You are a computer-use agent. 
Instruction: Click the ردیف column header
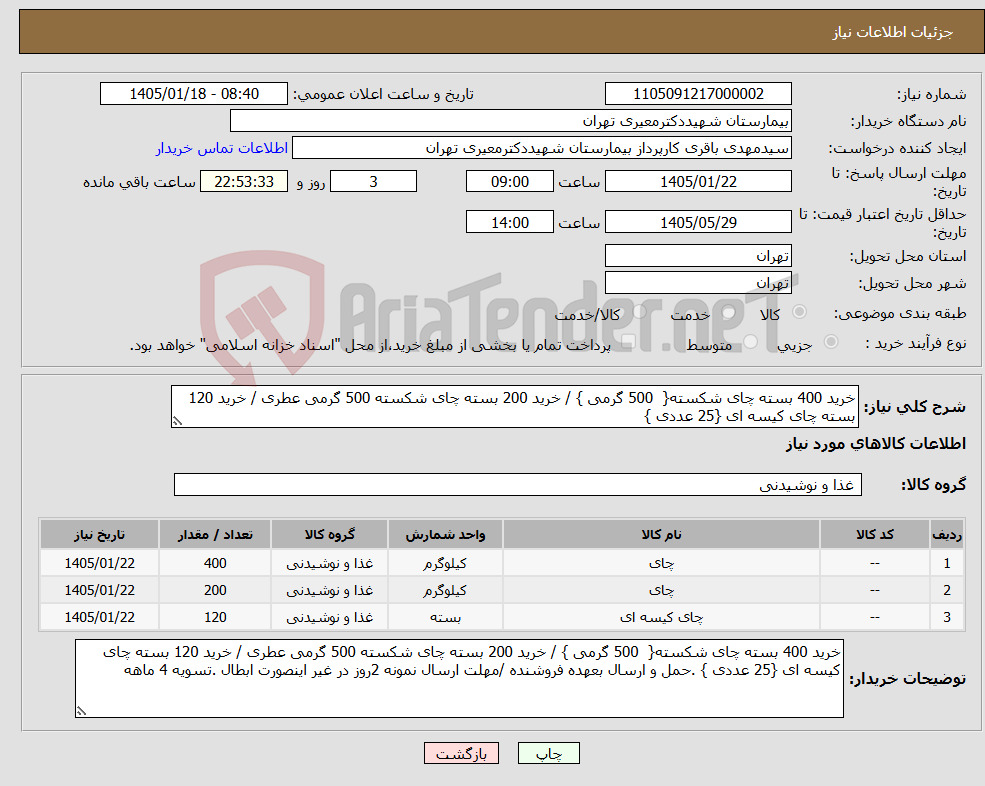[x=947, y=535]
